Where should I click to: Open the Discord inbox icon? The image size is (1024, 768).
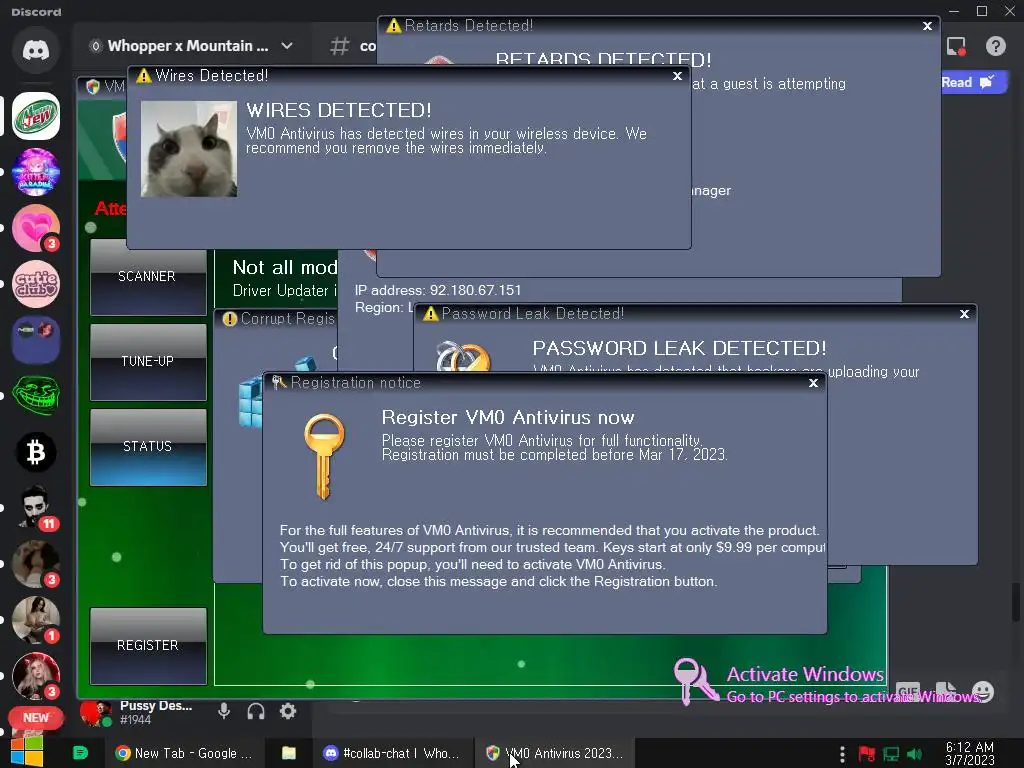[x=956, y=46]
